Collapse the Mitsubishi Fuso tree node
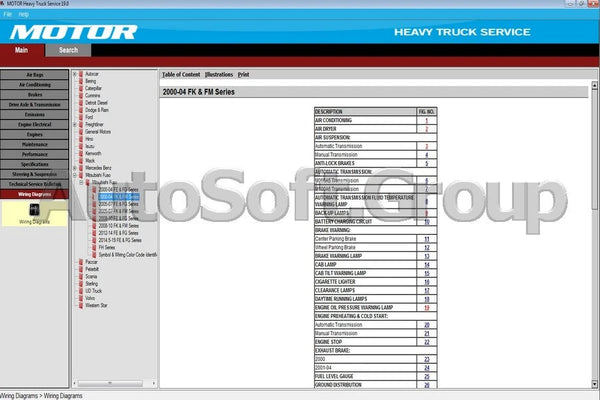This screenshot has width=600, height=400. tap(74, 175)
